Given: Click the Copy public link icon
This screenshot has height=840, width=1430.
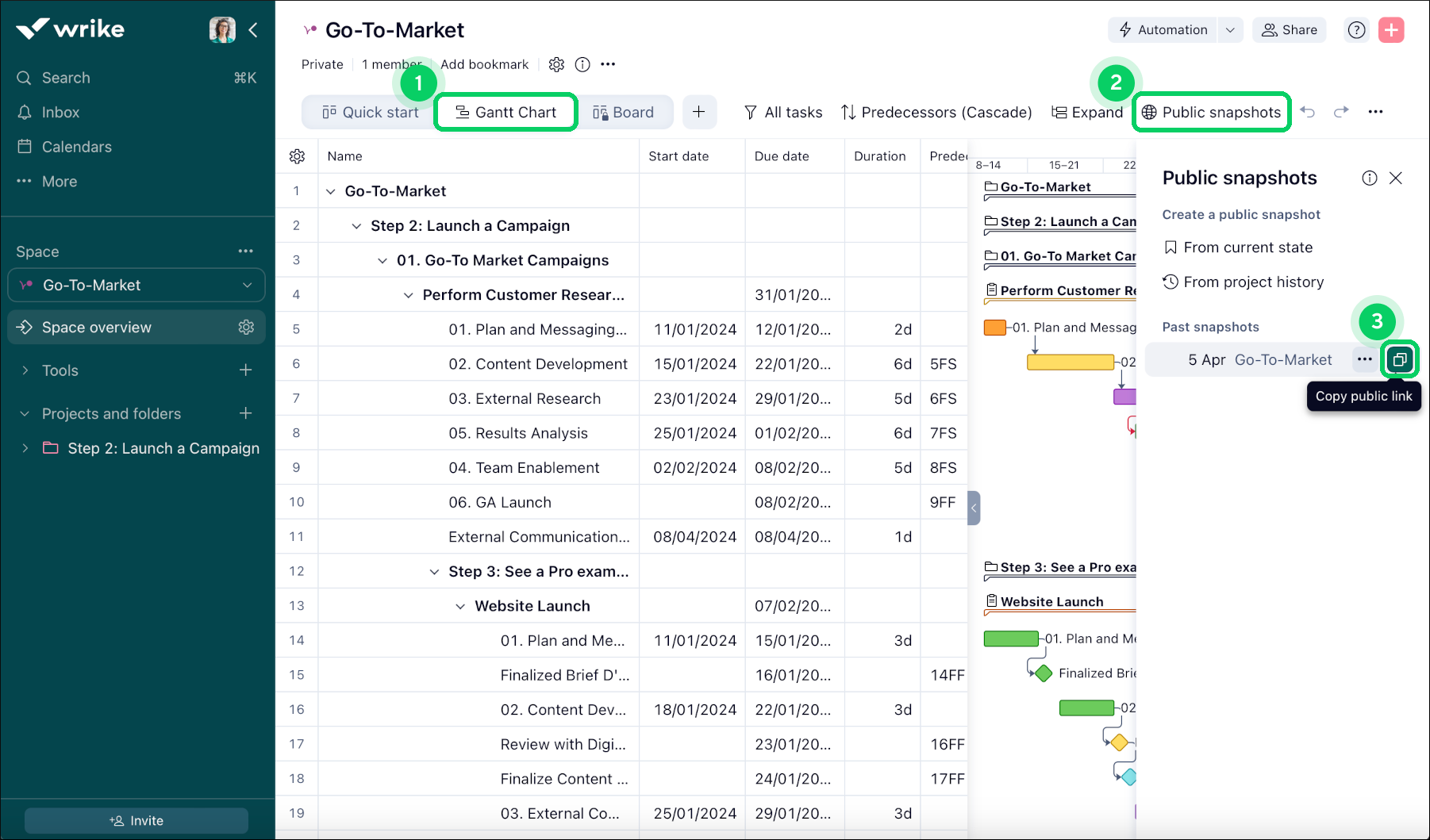Looking at the screenshot, I should click(1399, 359).
